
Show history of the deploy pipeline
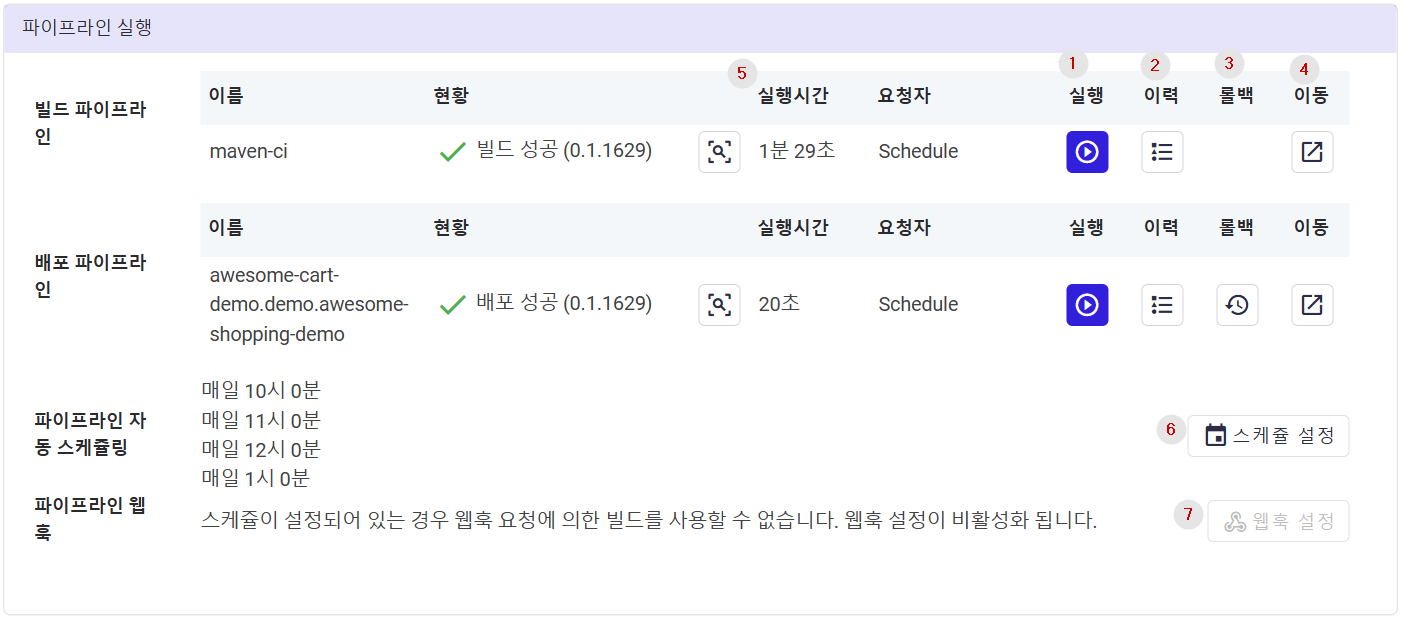1162,305
